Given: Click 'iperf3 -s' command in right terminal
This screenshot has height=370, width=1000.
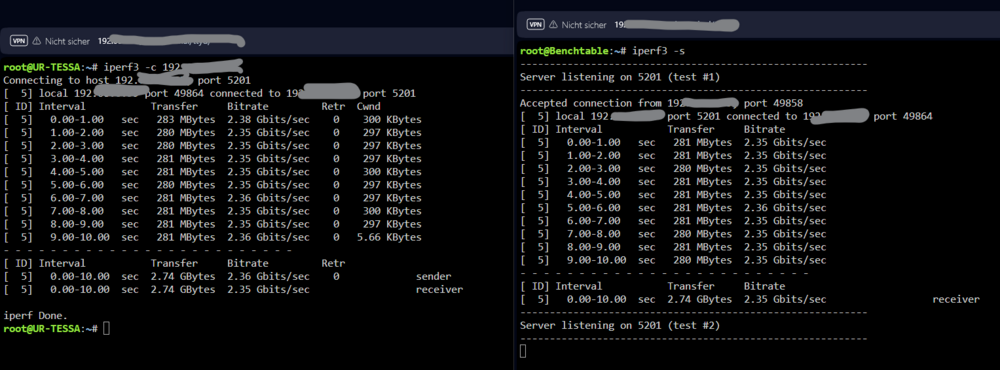Looking at the screenshot, I should 659,50.
